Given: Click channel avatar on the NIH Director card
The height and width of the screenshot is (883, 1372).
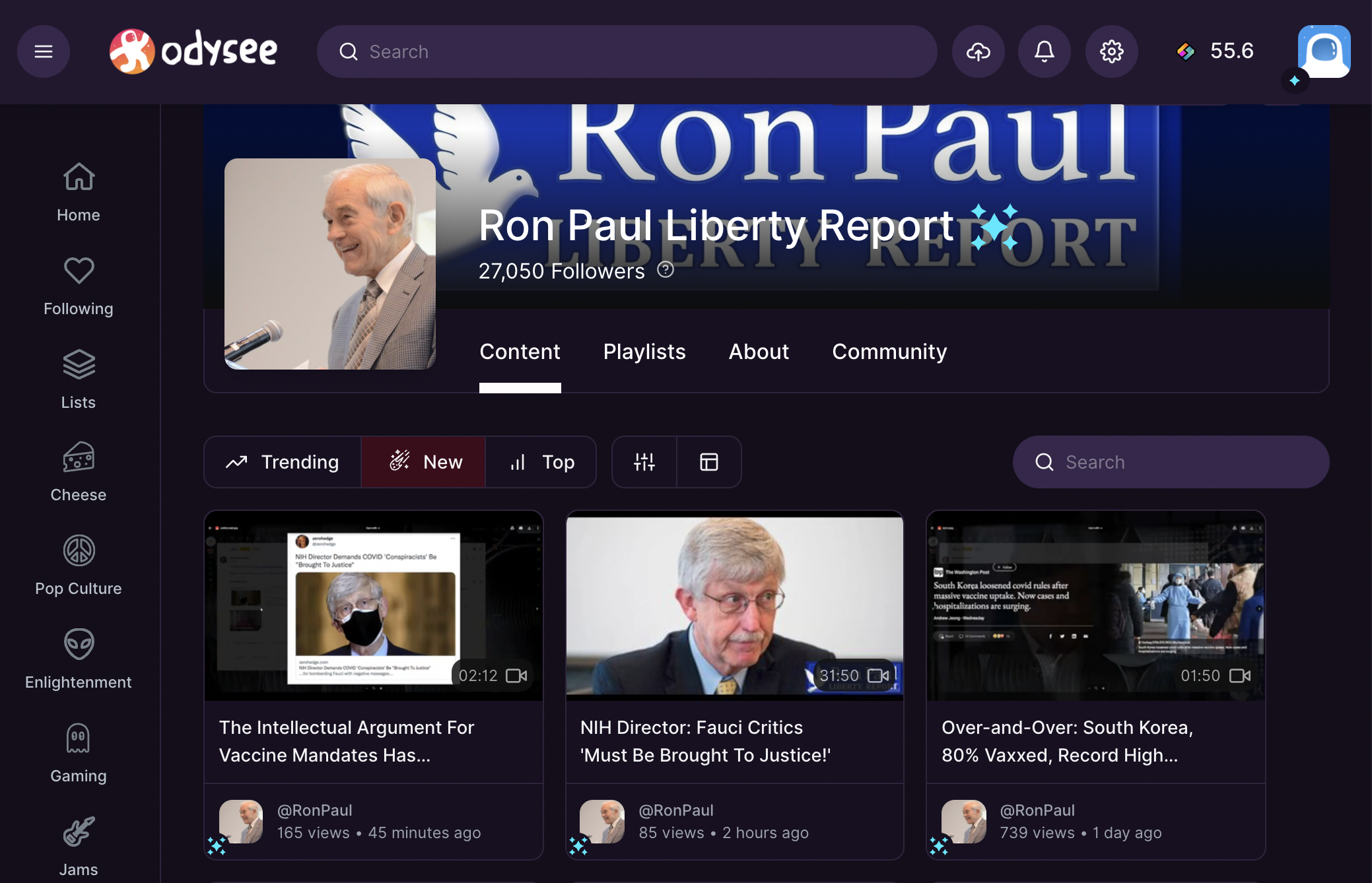Looking at the screenshot, I should (602, 822).
